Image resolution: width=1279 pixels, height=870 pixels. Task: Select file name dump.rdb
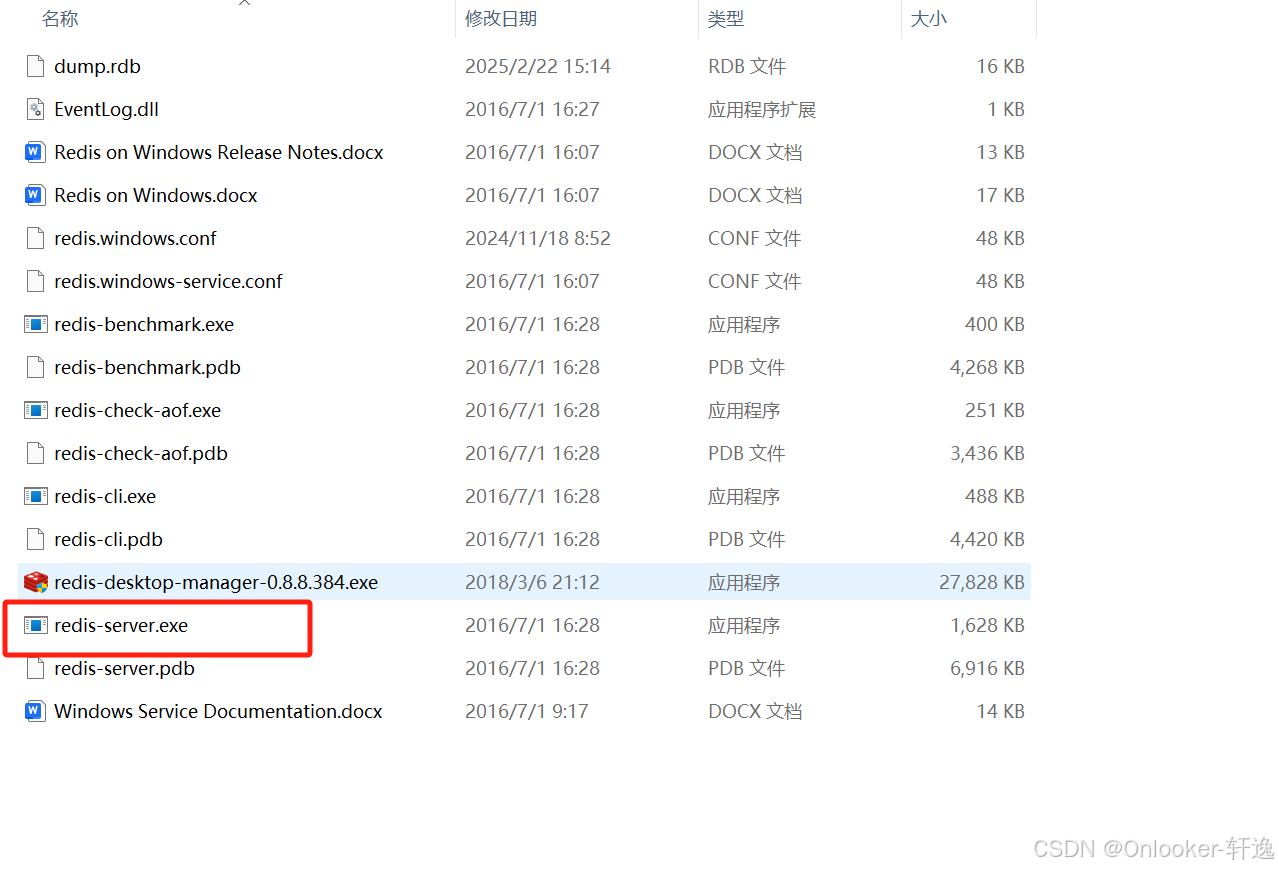point(97,67)
